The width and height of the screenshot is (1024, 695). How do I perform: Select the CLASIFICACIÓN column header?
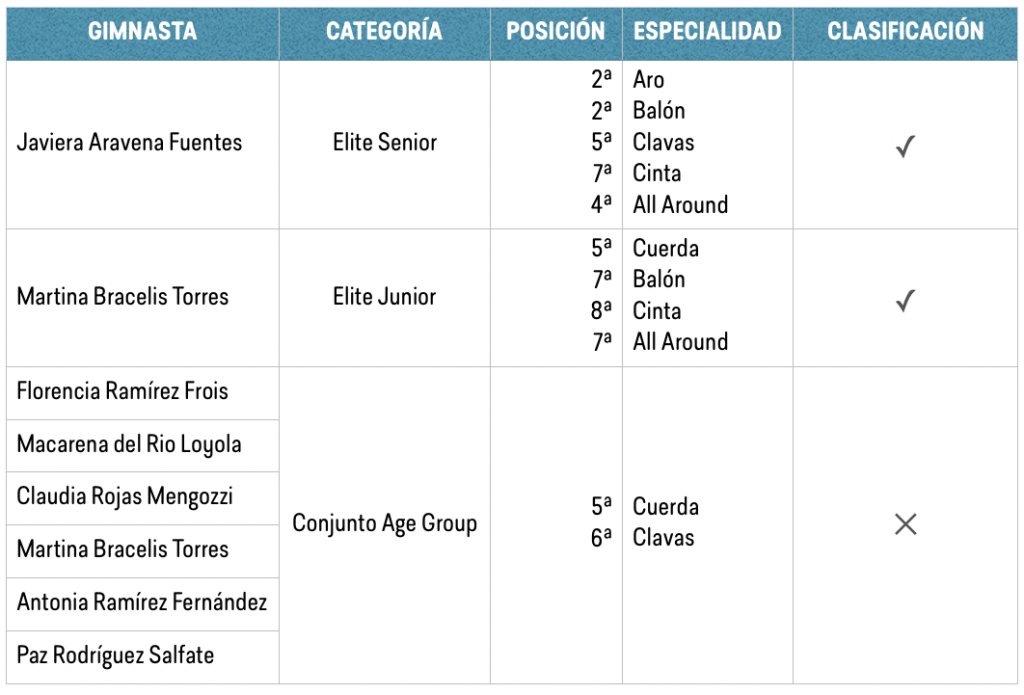point(905,31)
